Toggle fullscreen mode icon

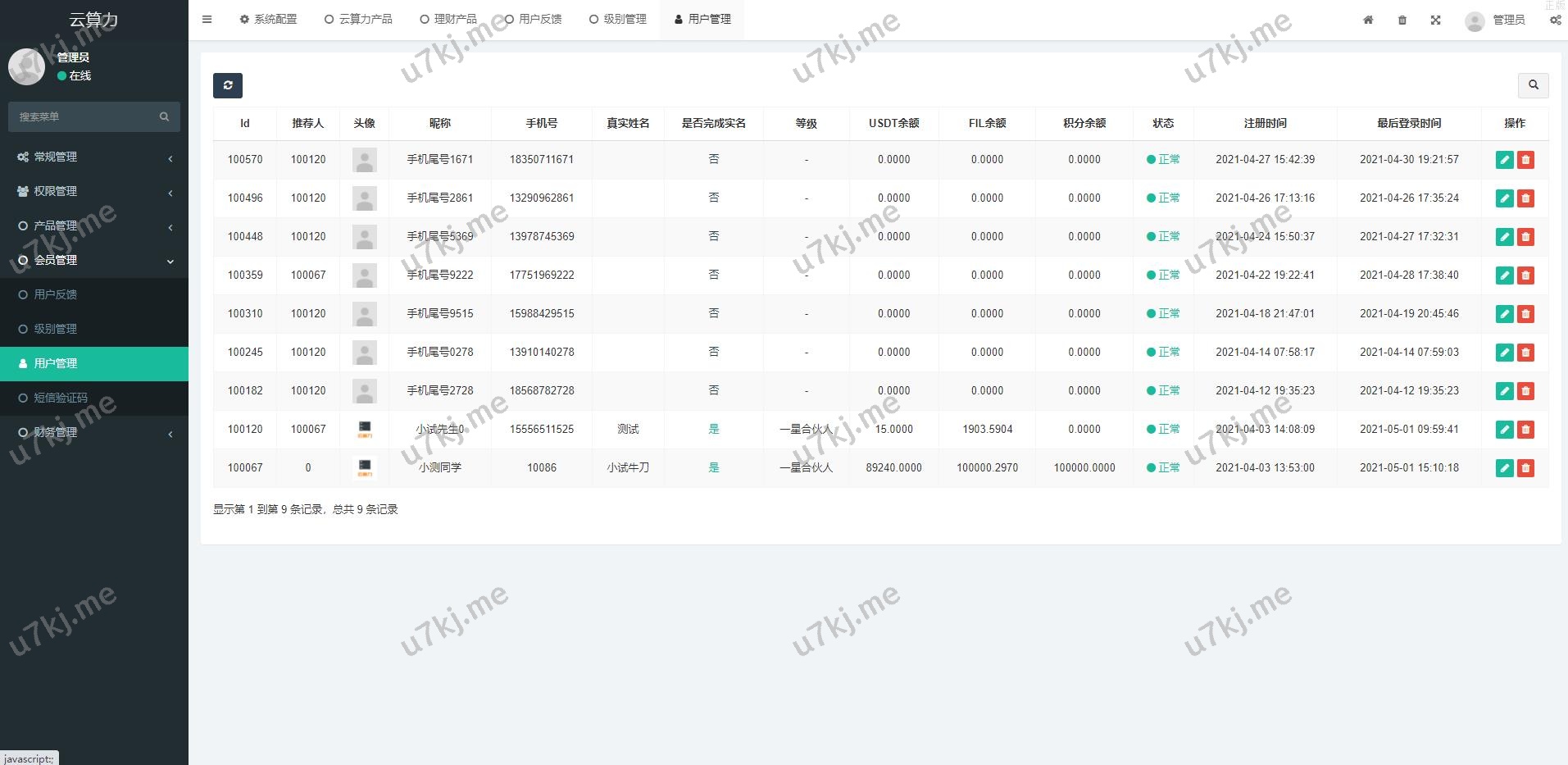[1435, 20]
